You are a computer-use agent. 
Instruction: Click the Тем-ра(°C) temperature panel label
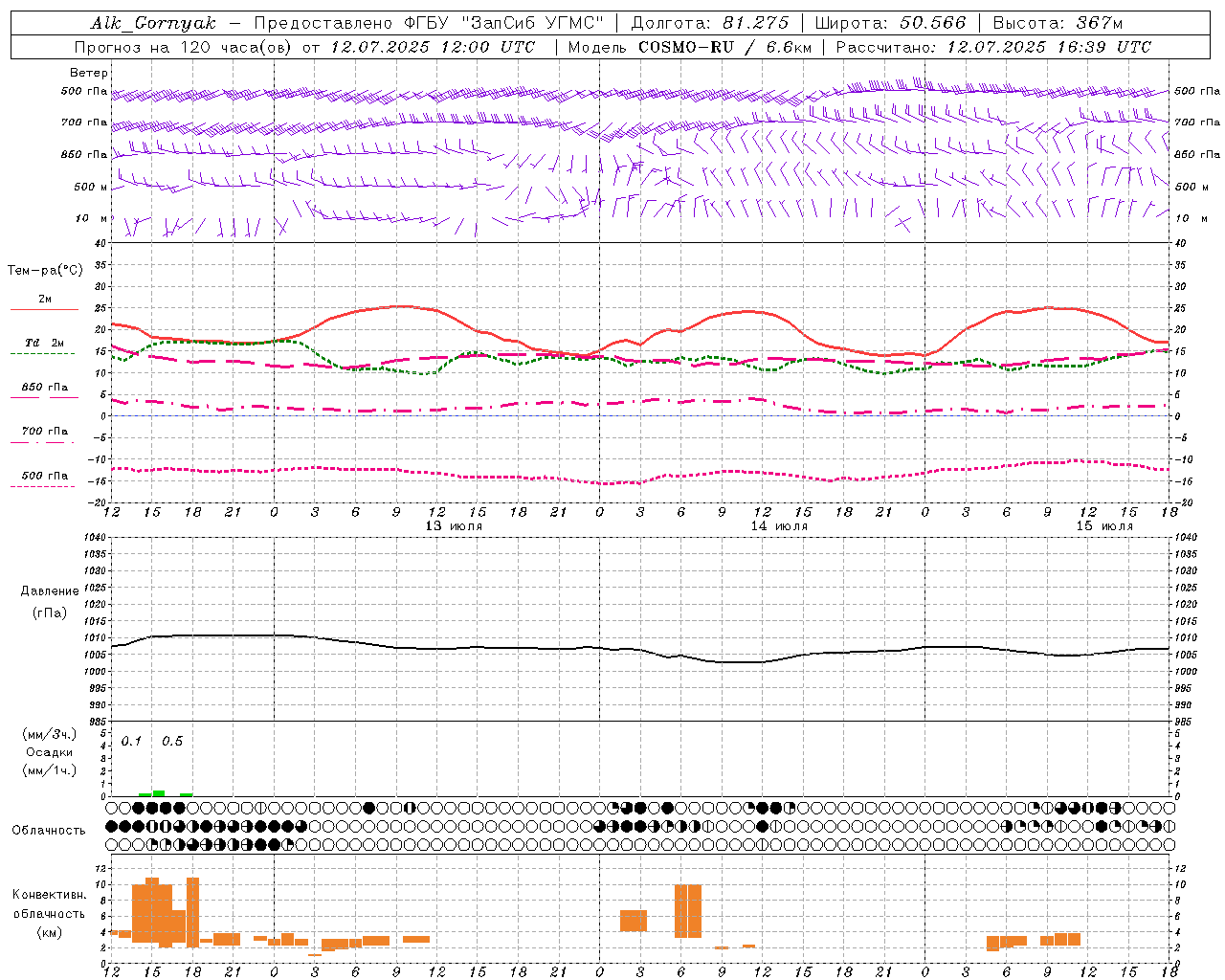pyautogui.click(x=45, y=271)
